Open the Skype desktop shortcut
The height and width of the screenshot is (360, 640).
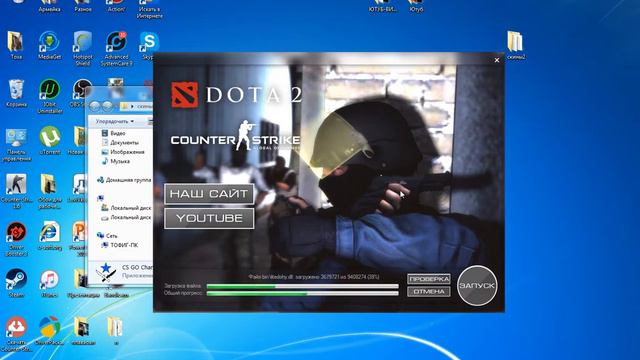pos(149,46)
